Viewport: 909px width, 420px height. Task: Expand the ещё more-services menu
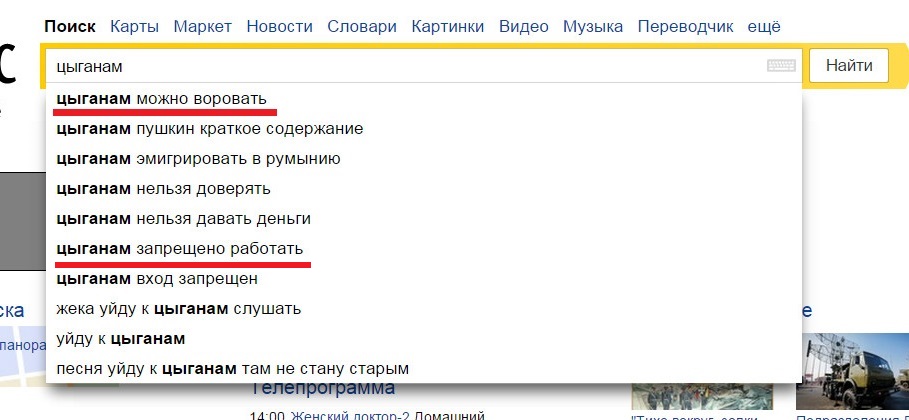(764, 27)
